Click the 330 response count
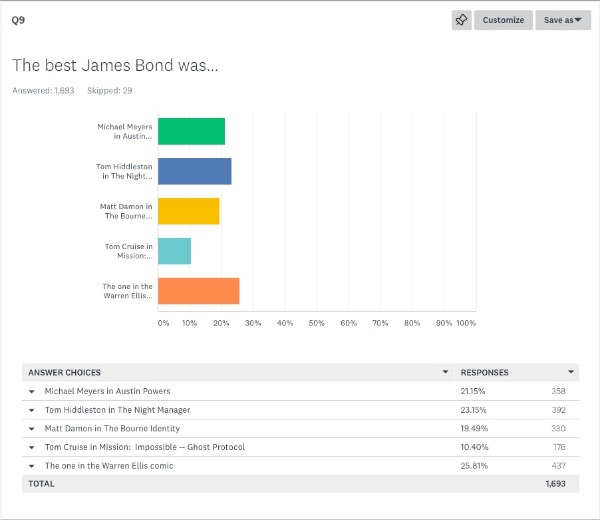 click(x=558, y=428)
